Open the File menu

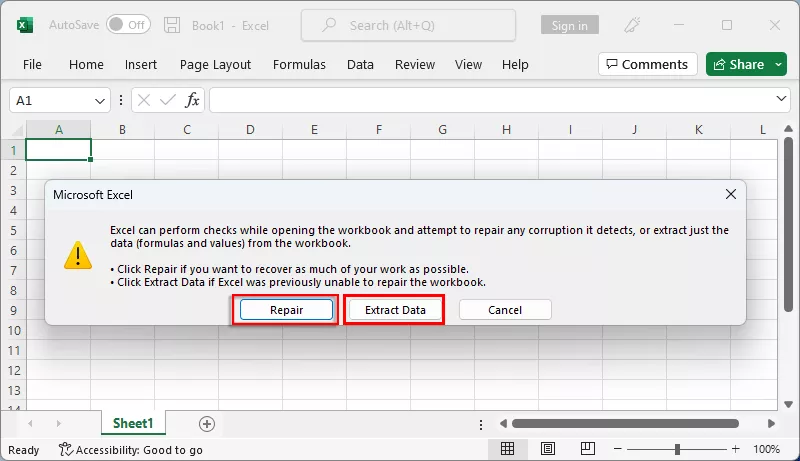coord(32,64)
